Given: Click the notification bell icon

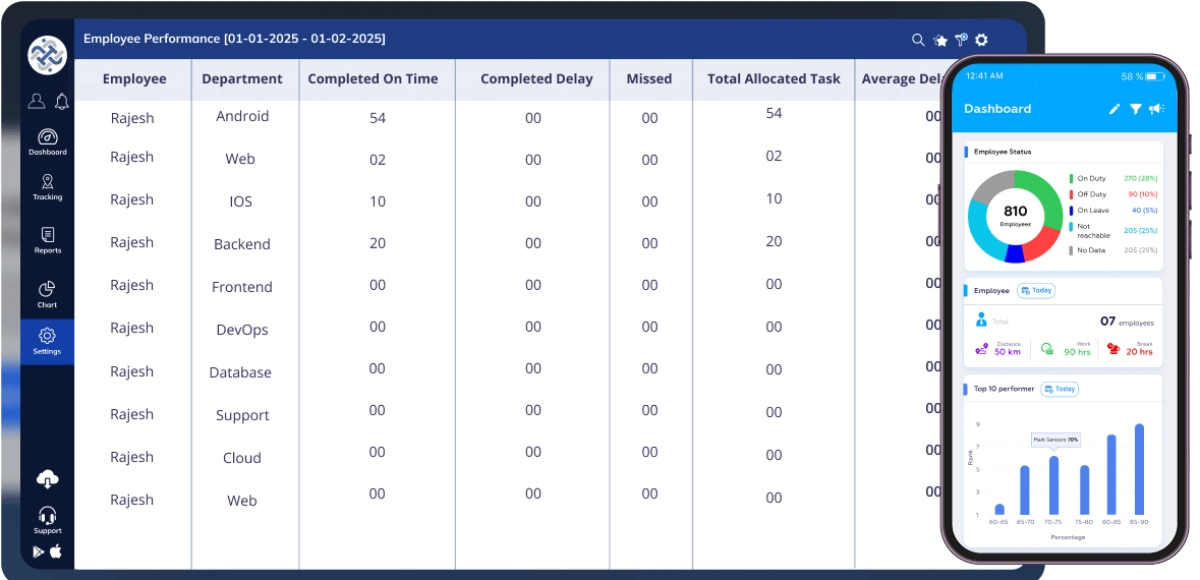Looking at the screenshot, I should tap(62, 101).
